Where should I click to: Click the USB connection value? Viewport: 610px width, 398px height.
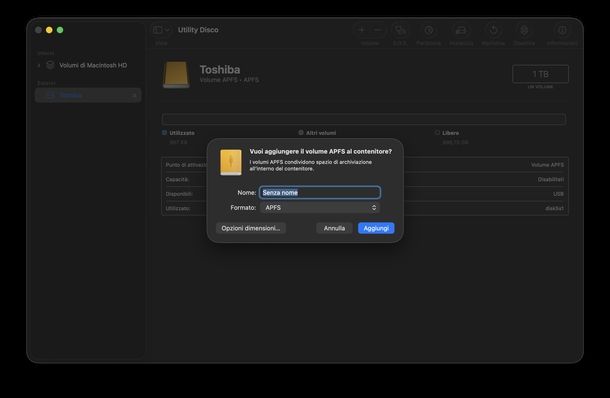[559, 194]
